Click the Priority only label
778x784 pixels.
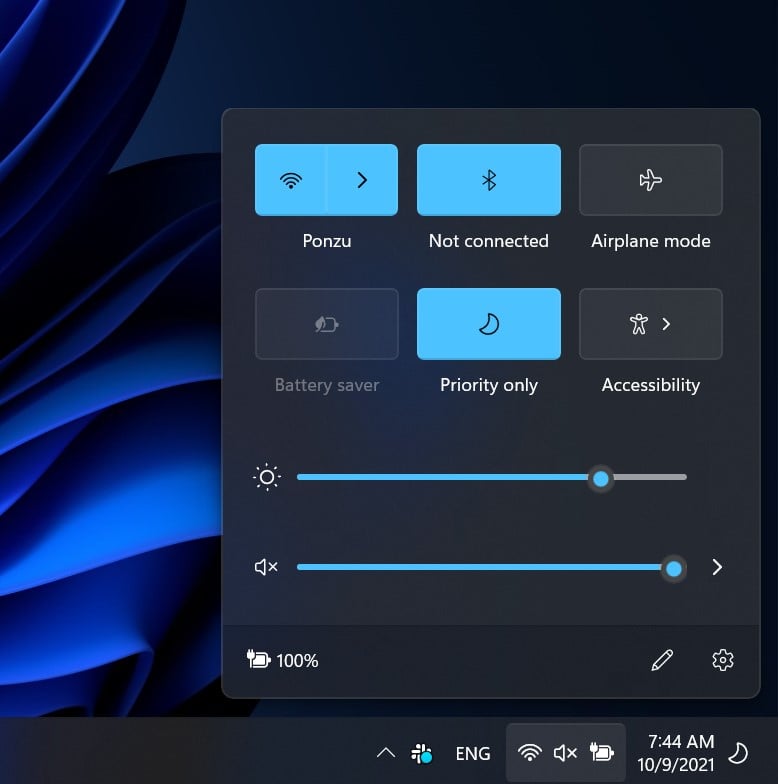[x=488, y=385]
